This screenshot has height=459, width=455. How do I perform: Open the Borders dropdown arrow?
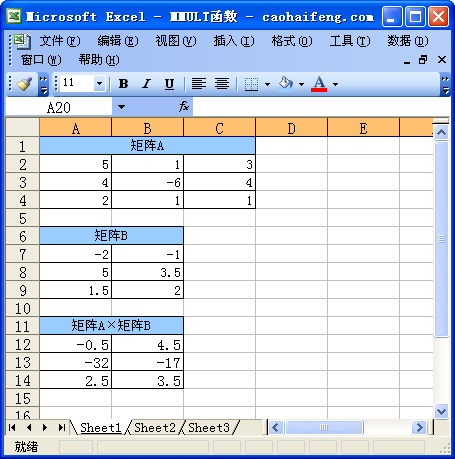[x=267, y=84]
